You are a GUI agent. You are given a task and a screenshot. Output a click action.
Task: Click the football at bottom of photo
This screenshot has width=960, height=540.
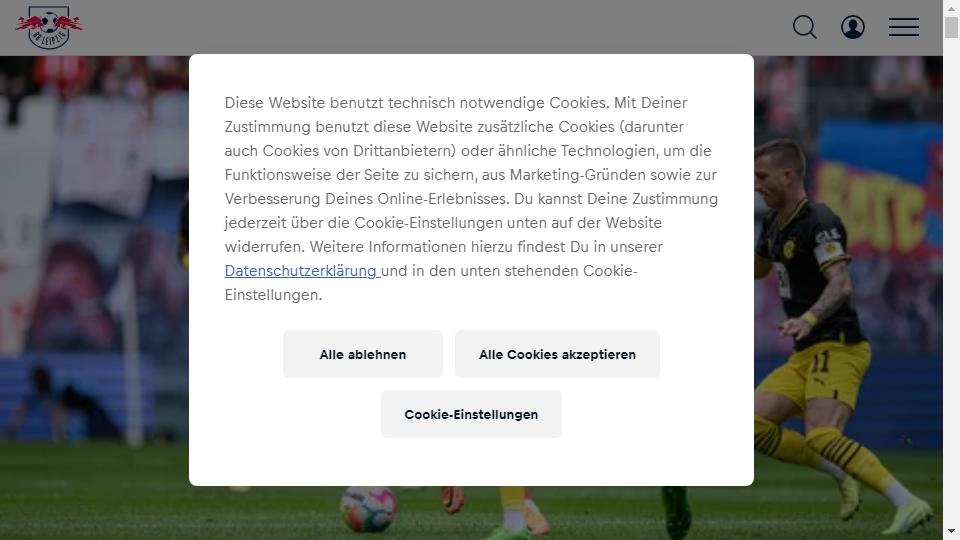click(x=368, y=509)
